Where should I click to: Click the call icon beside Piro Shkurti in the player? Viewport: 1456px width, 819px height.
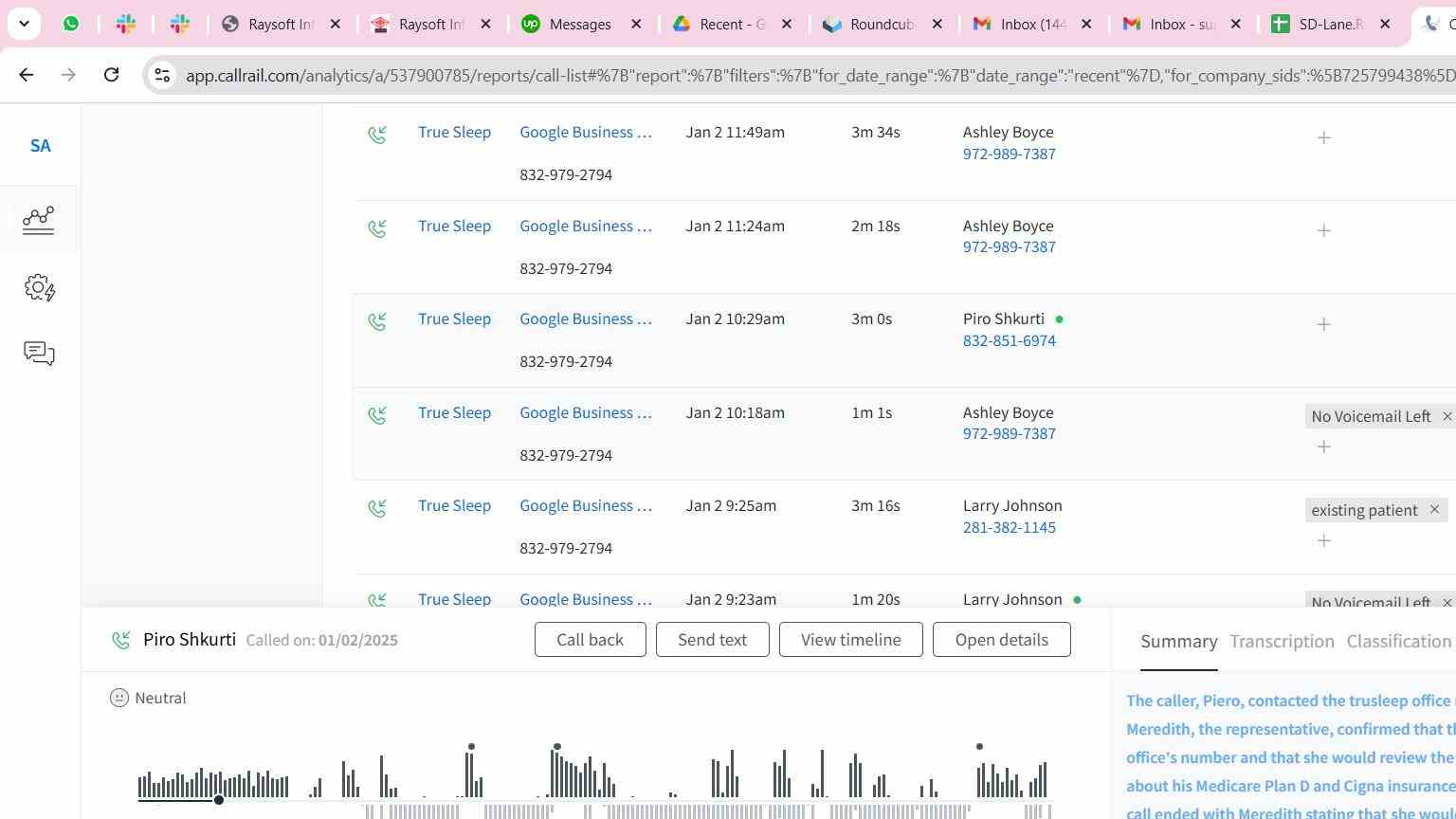(x=121, y=641)
